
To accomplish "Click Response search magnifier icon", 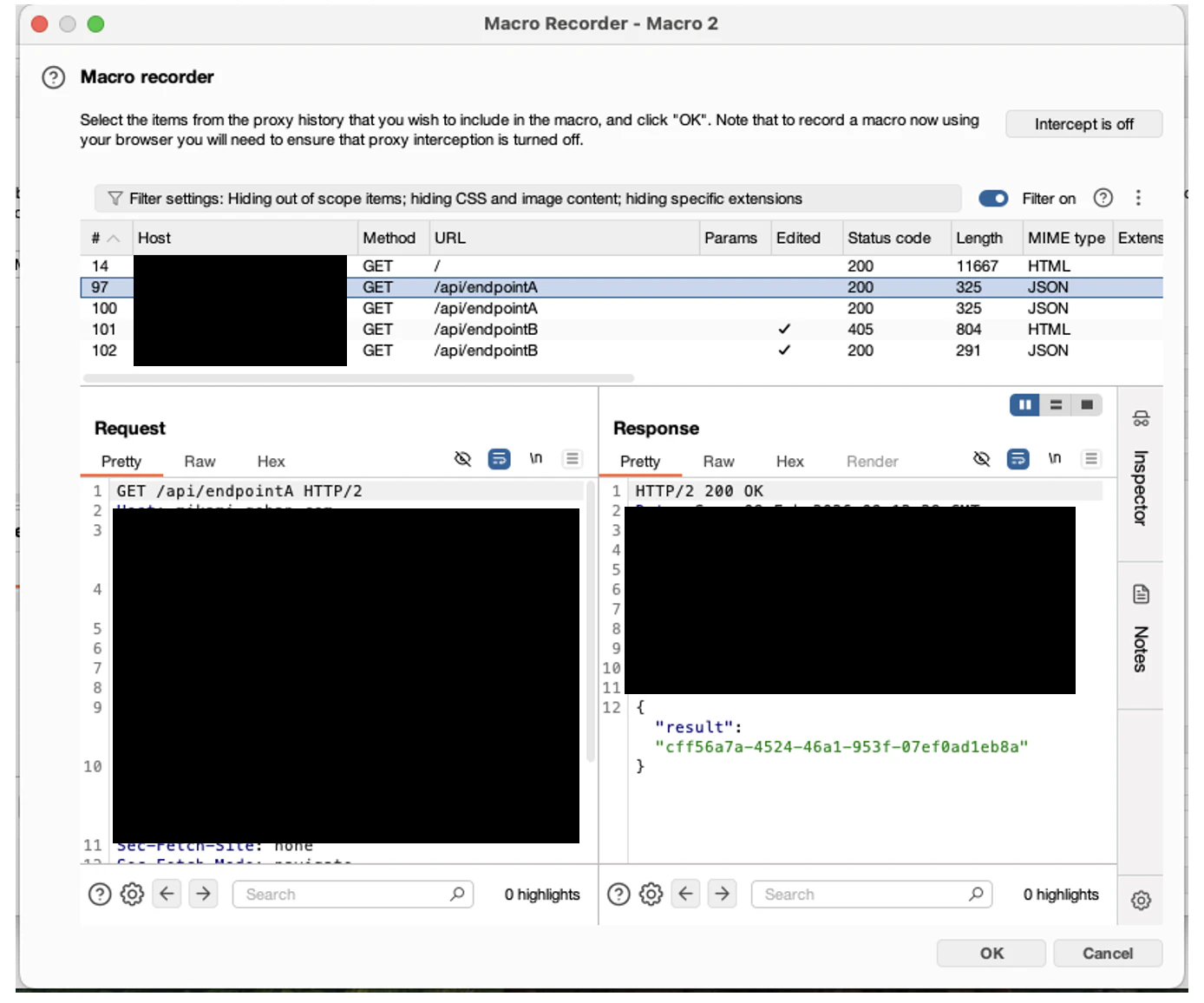I will click(976, 894).
